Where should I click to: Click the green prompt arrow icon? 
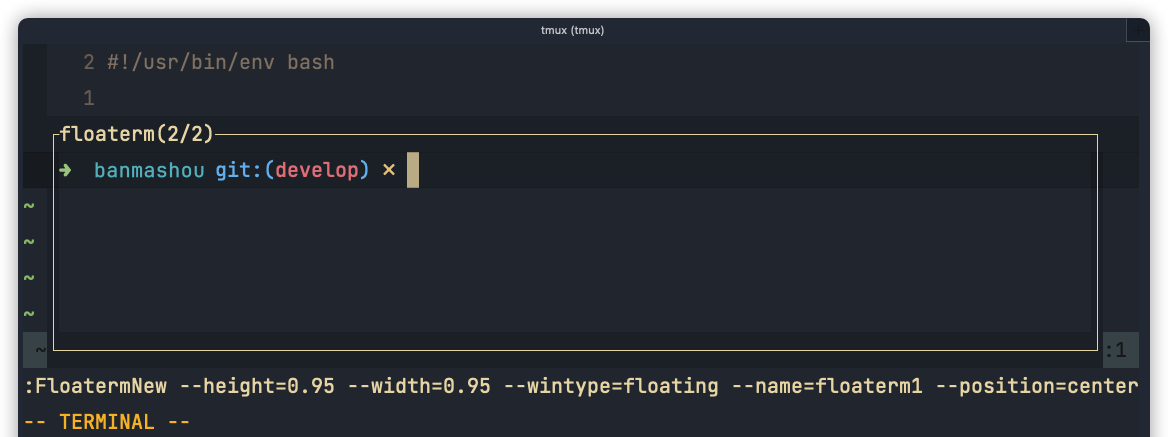(66, 170)
